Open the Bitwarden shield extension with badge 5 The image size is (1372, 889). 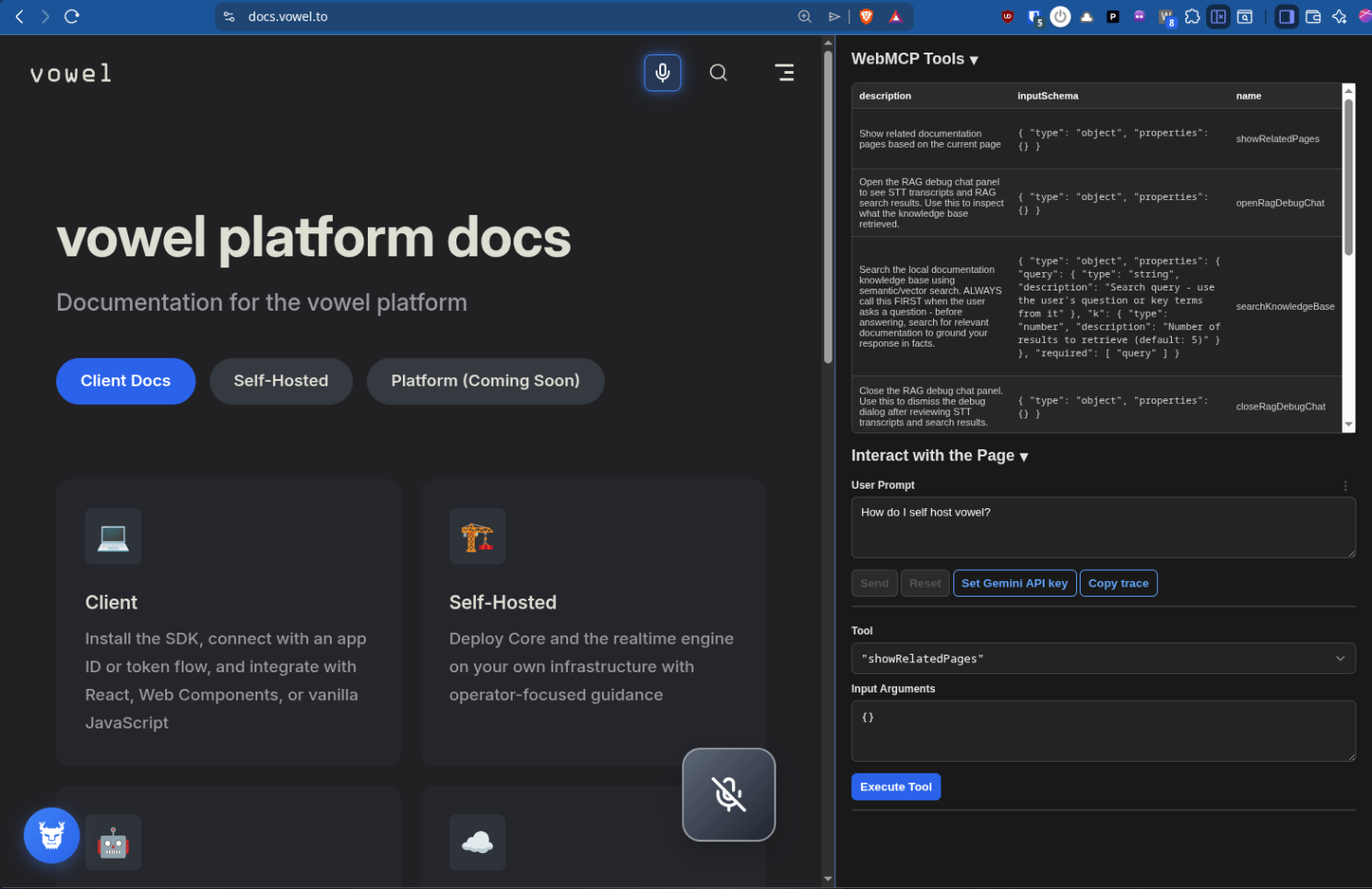coord(1035,18)
